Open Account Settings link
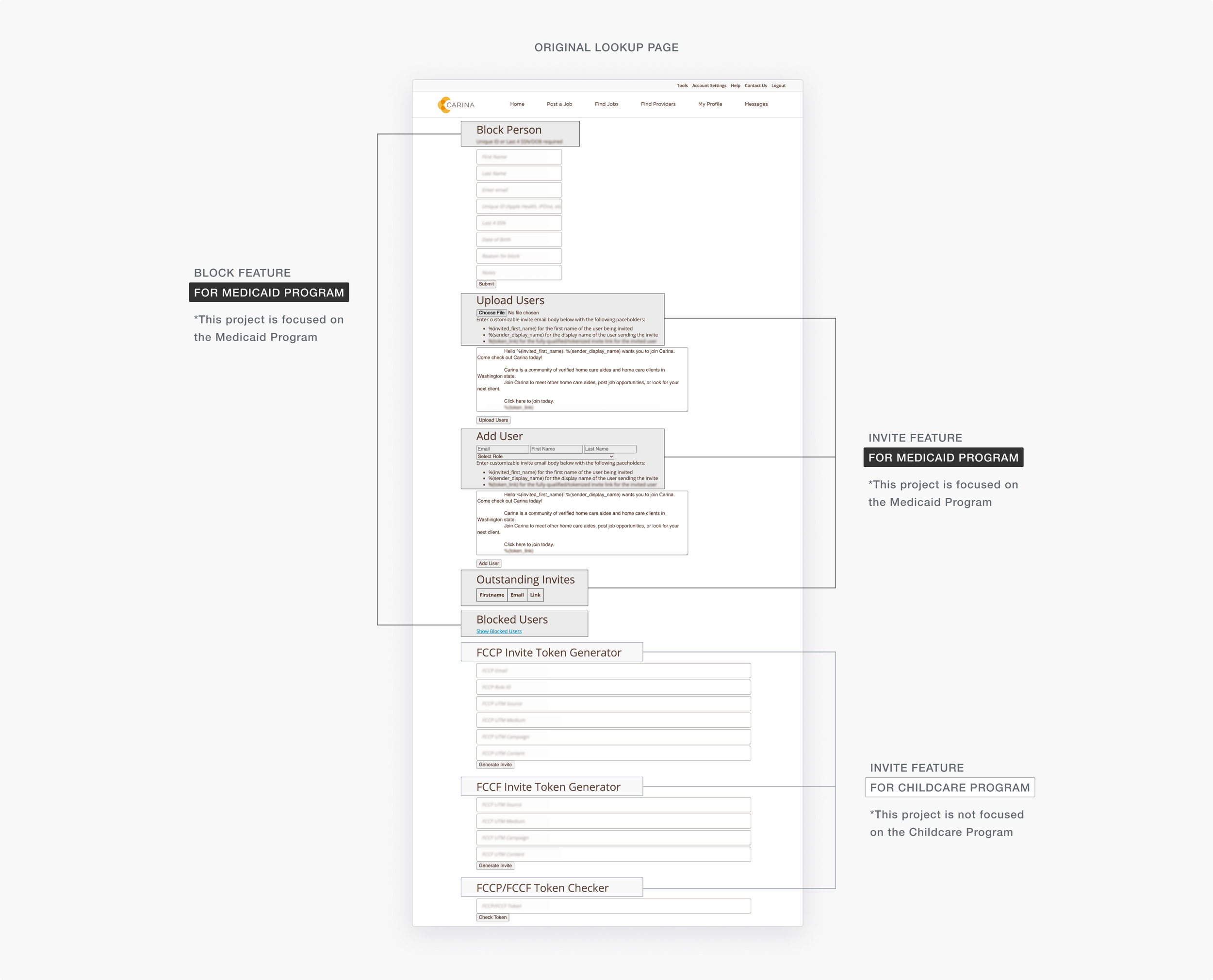 coord(709,86)
